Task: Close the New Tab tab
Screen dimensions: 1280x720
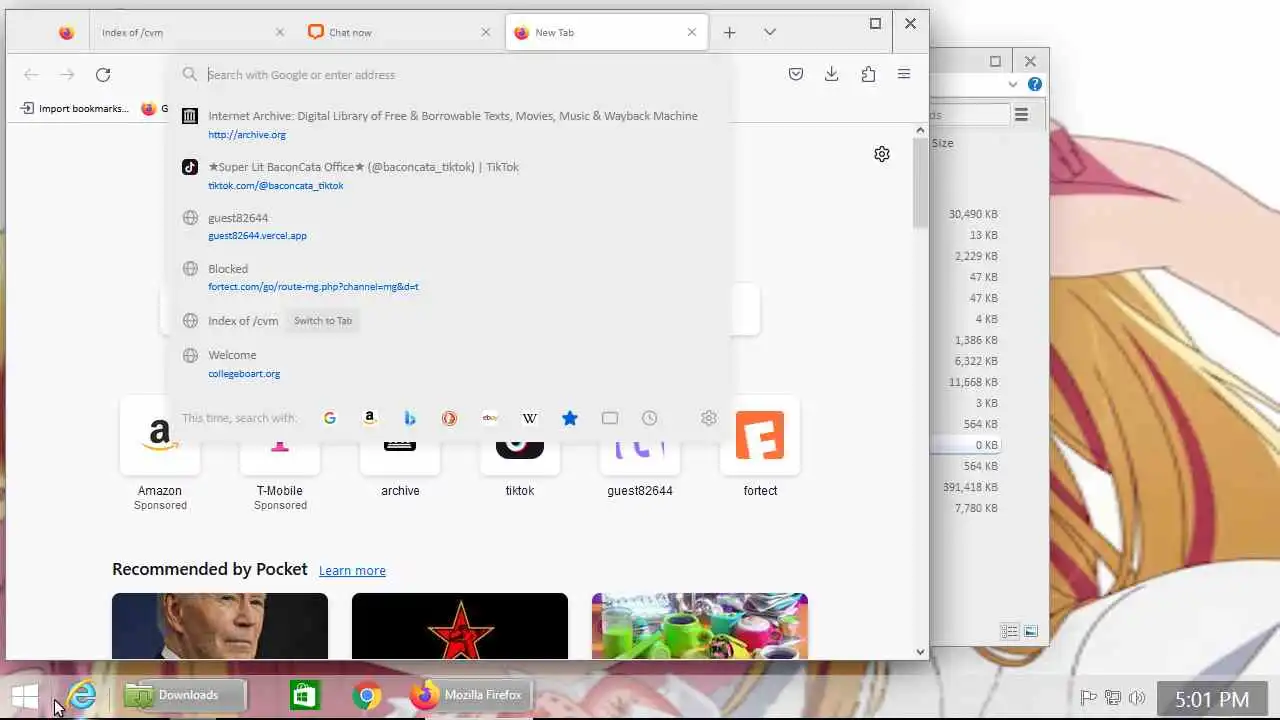Action: tap(692, 32)
